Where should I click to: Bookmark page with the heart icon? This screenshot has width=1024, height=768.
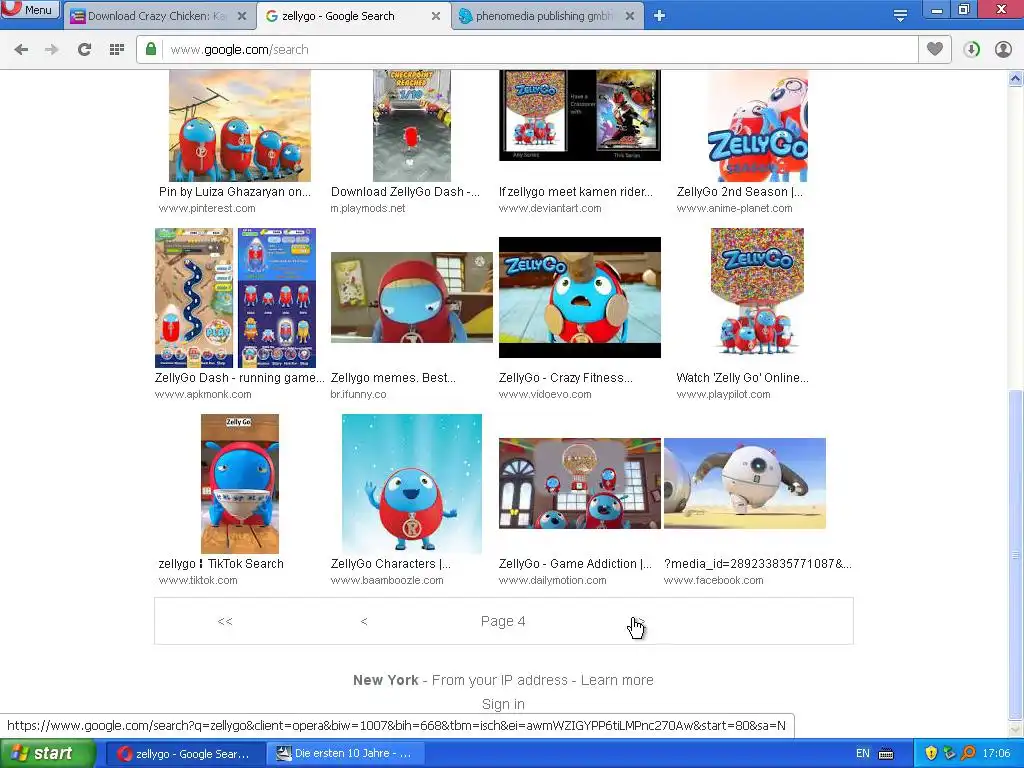click(x=935, y=49)
